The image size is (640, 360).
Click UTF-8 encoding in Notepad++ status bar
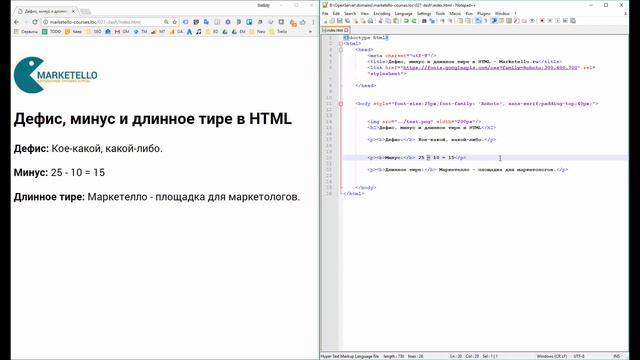pos(579,356)
